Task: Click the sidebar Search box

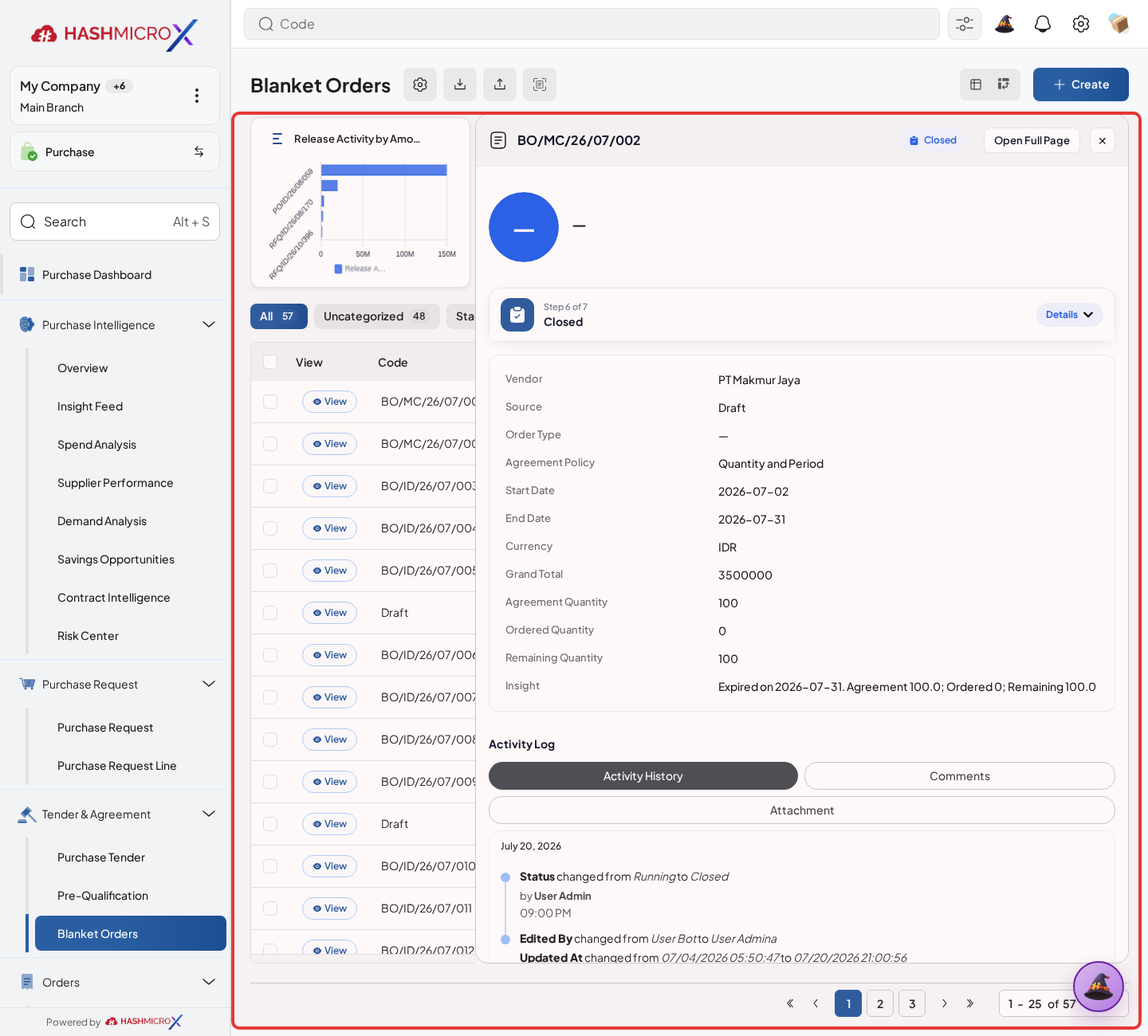Action: tap(115, 222)
